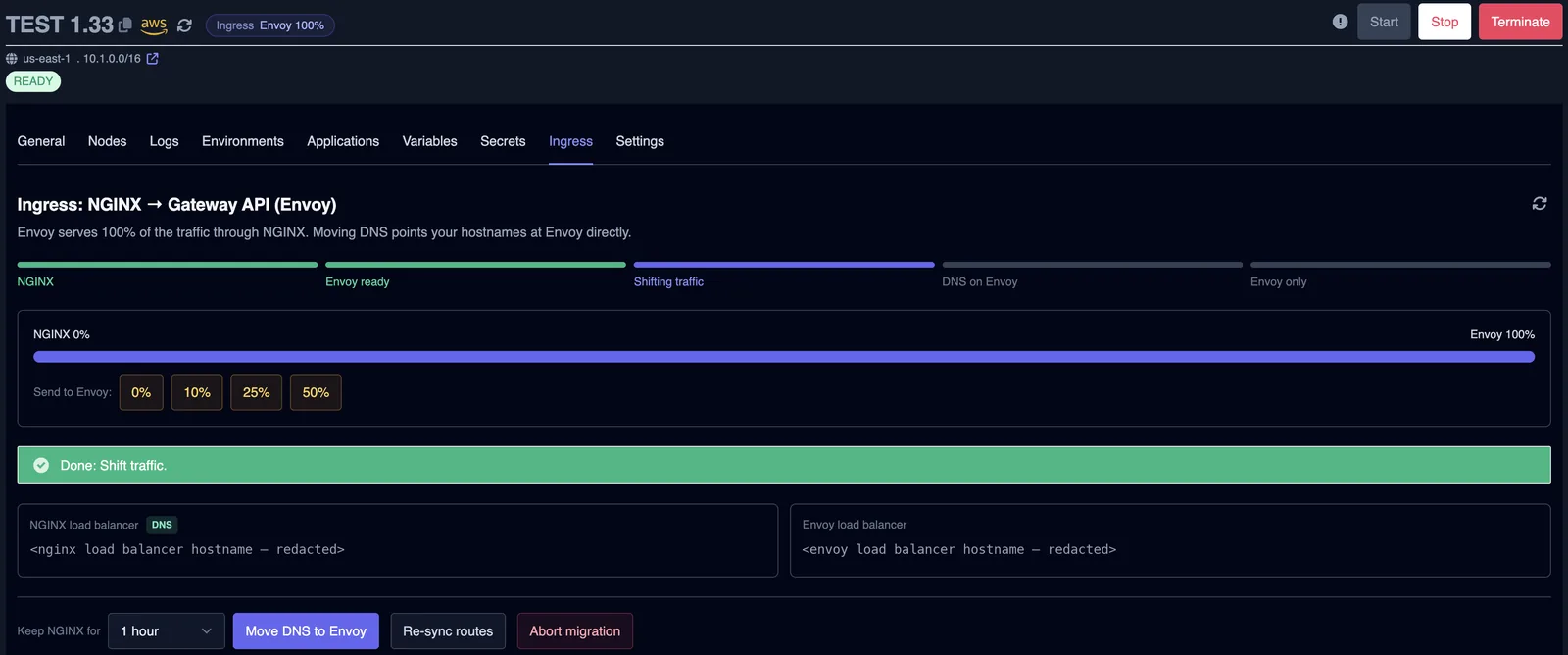Click the READY status badge
Viewport: 1568px width, 655px height.
click(33, 81)
